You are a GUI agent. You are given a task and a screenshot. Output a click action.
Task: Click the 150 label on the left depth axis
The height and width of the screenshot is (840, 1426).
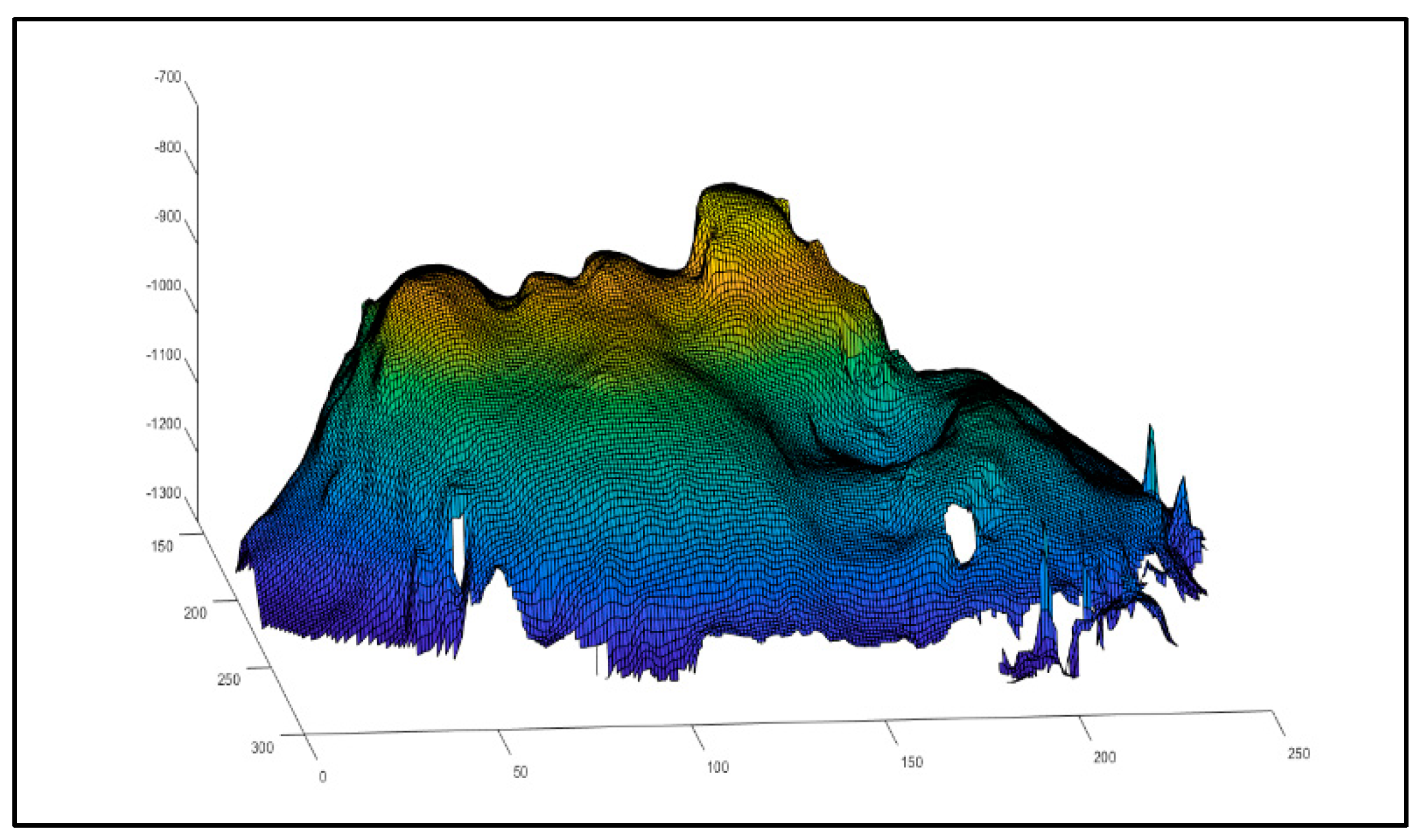click(x=162, y=546)
